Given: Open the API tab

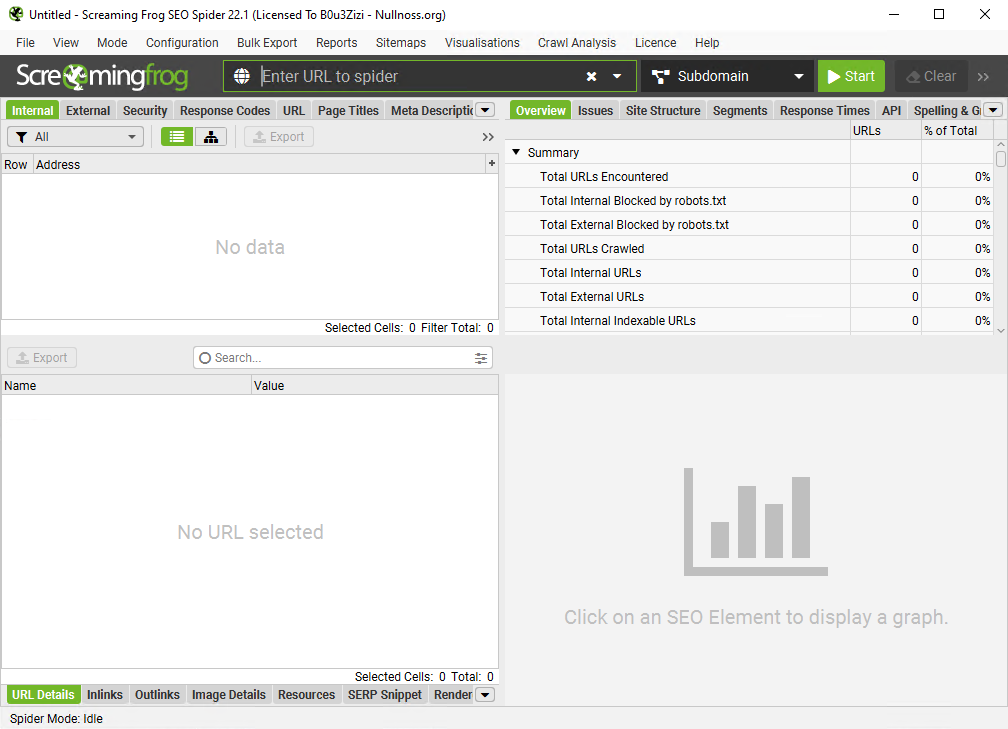Looking at the screenshot, I should [x=891, y=110].
